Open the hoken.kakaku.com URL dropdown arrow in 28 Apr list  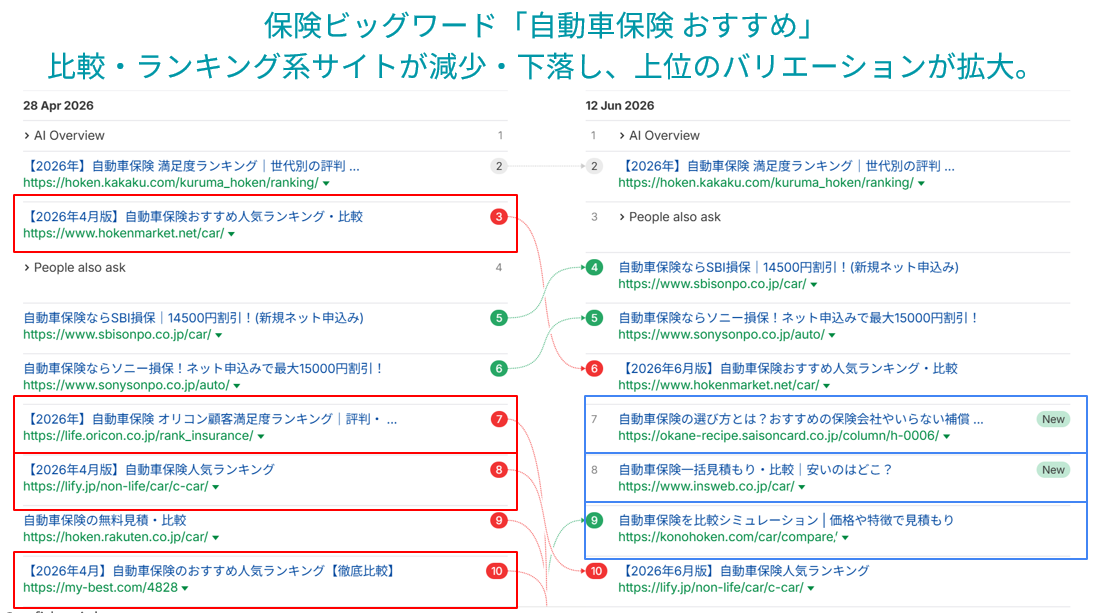[326, 183]
